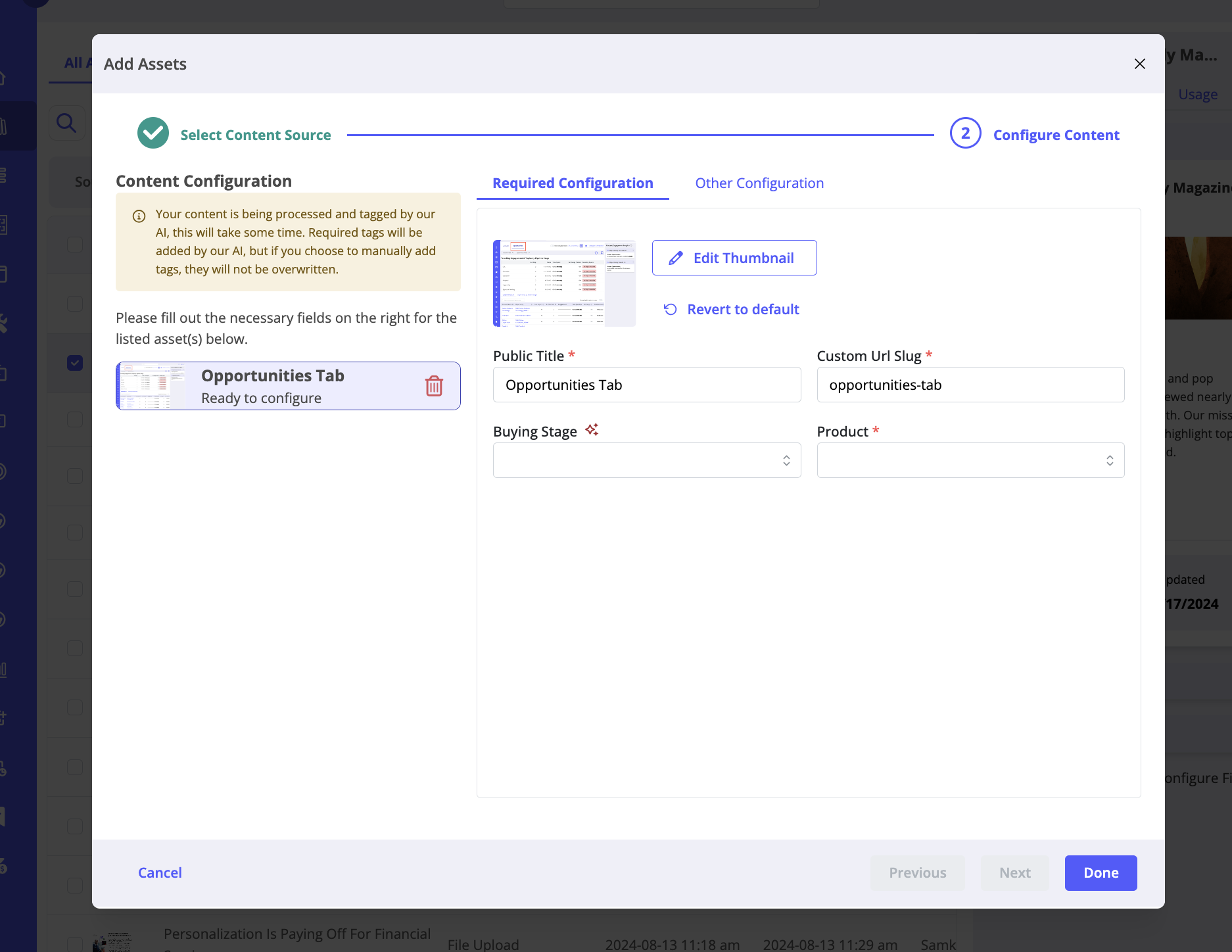Uncheck the selected asset checkbox in the background list
The image size is (1232, 952).
coord(74,362)
